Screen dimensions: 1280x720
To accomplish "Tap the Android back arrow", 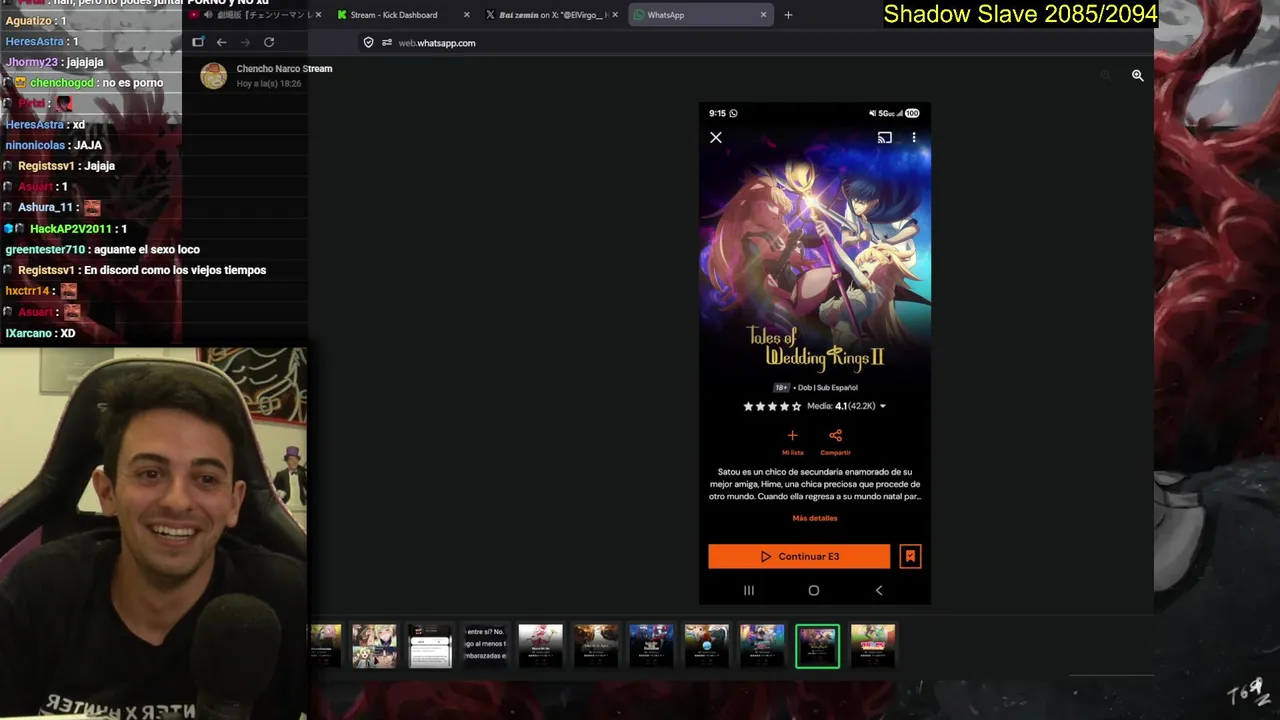I will pyautogui.click(x=879, y=591).
